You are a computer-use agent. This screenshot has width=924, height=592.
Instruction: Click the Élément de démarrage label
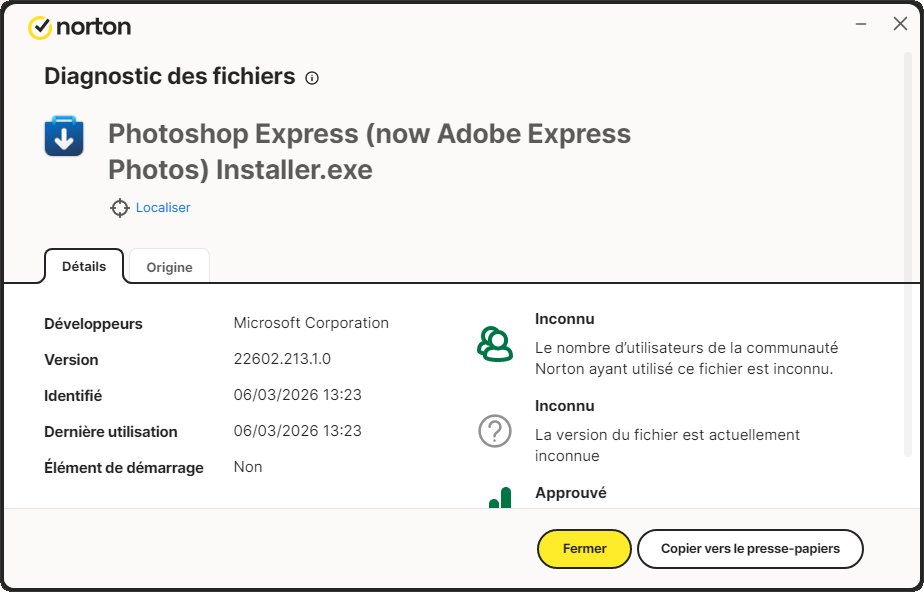pos(124,468)
